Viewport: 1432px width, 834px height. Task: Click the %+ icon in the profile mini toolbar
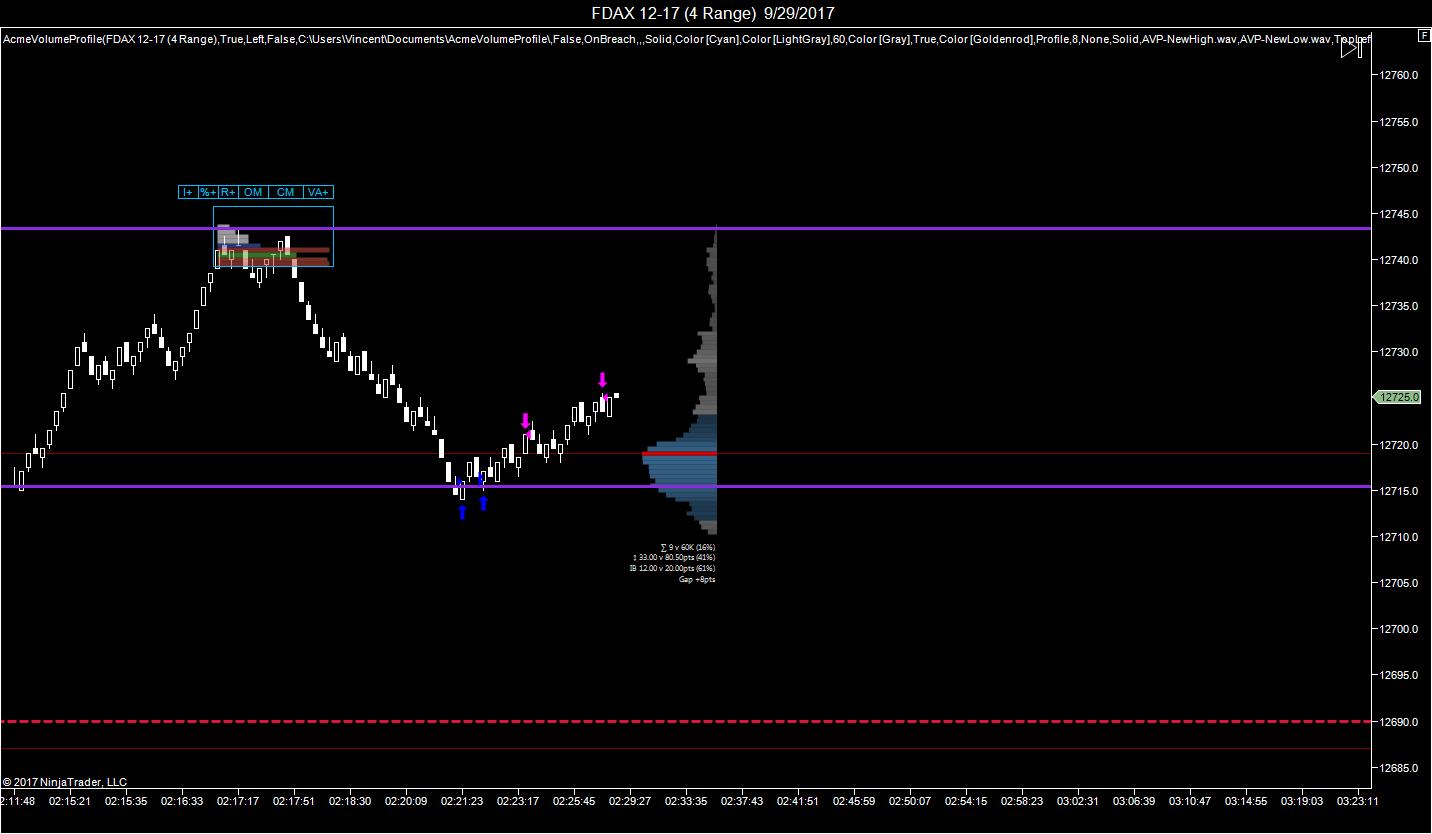tap(207, 192)
